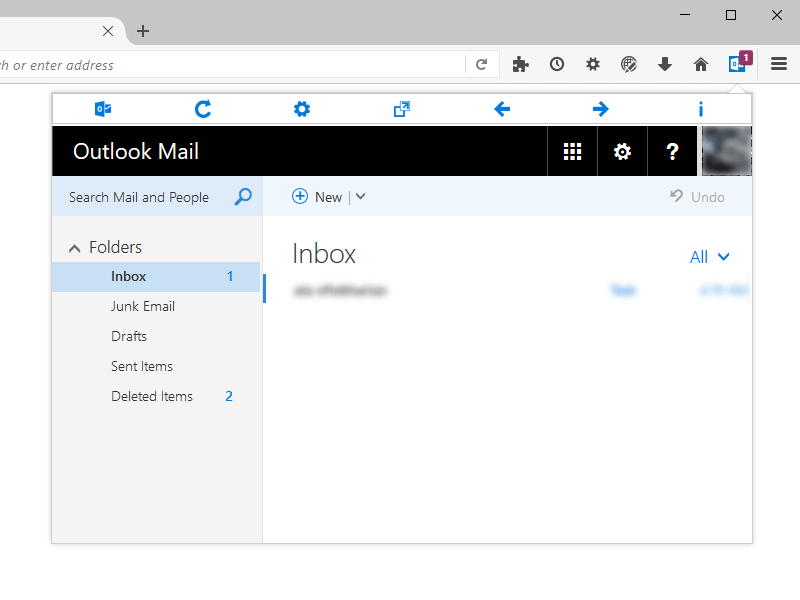Open browser downloads arrow icon
Viewport: 800px width, 600px height.
pyautogui.click(x=665, y=64)
